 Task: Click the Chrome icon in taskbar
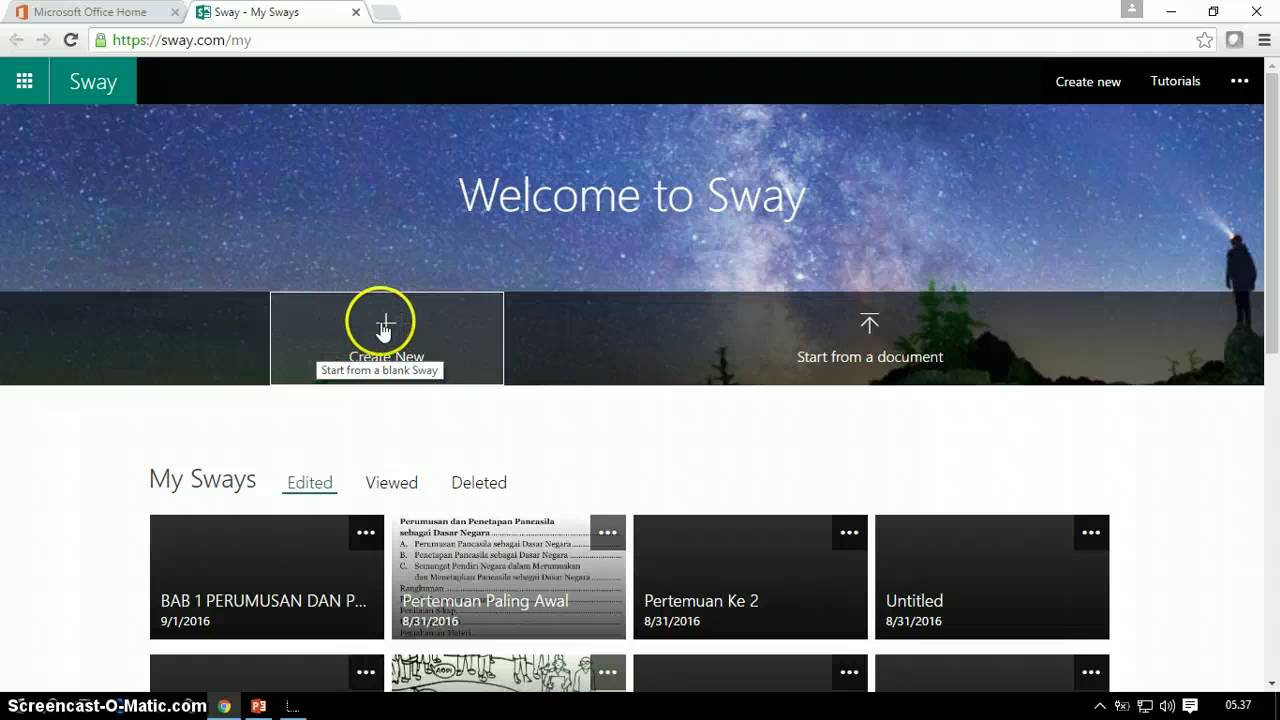(x=224, y=706)
